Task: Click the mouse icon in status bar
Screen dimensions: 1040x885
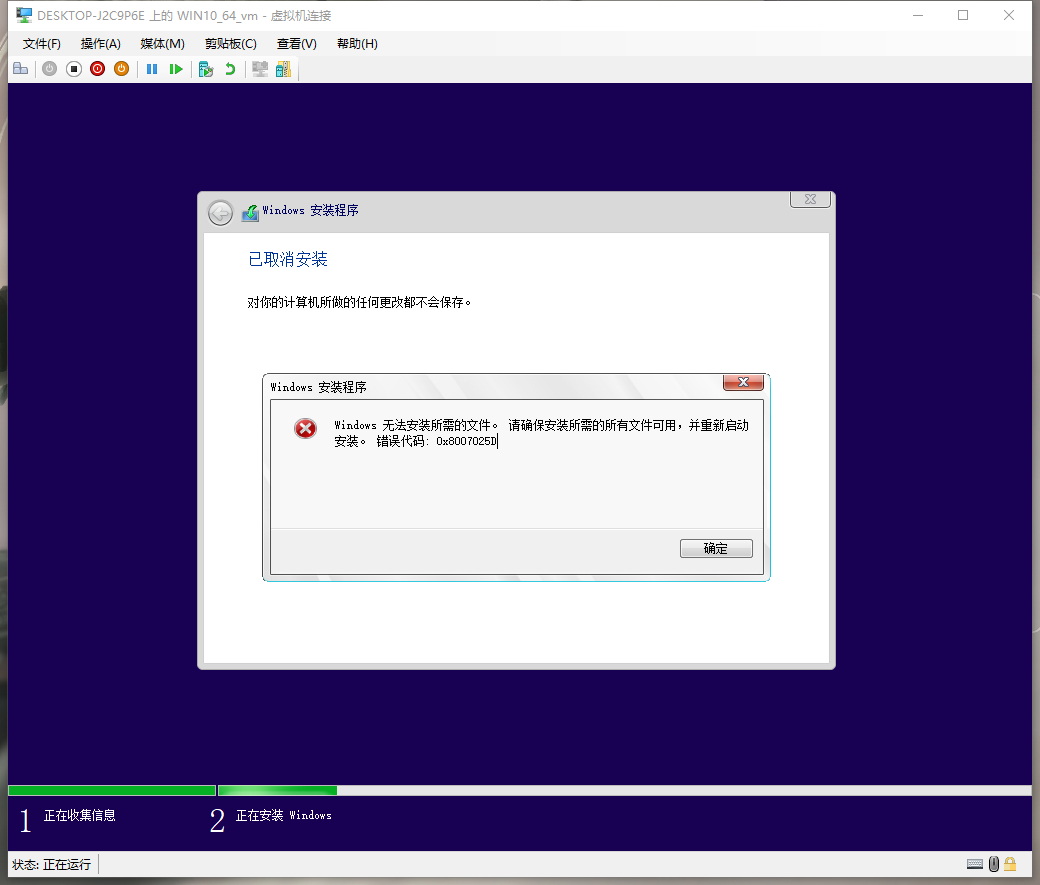Action: click(994, 864)
